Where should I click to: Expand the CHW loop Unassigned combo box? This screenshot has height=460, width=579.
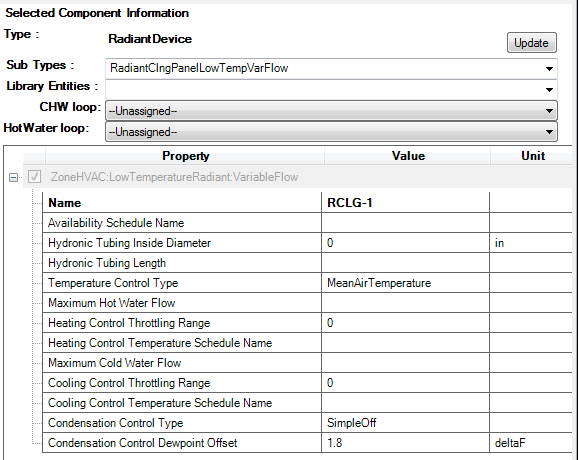tap(331, 111)
